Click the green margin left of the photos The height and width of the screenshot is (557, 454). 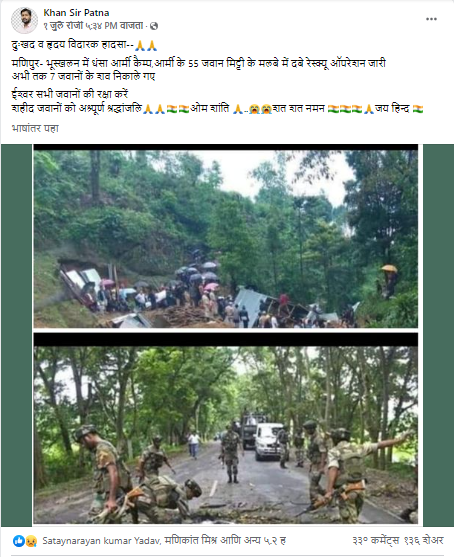point(16,334)
